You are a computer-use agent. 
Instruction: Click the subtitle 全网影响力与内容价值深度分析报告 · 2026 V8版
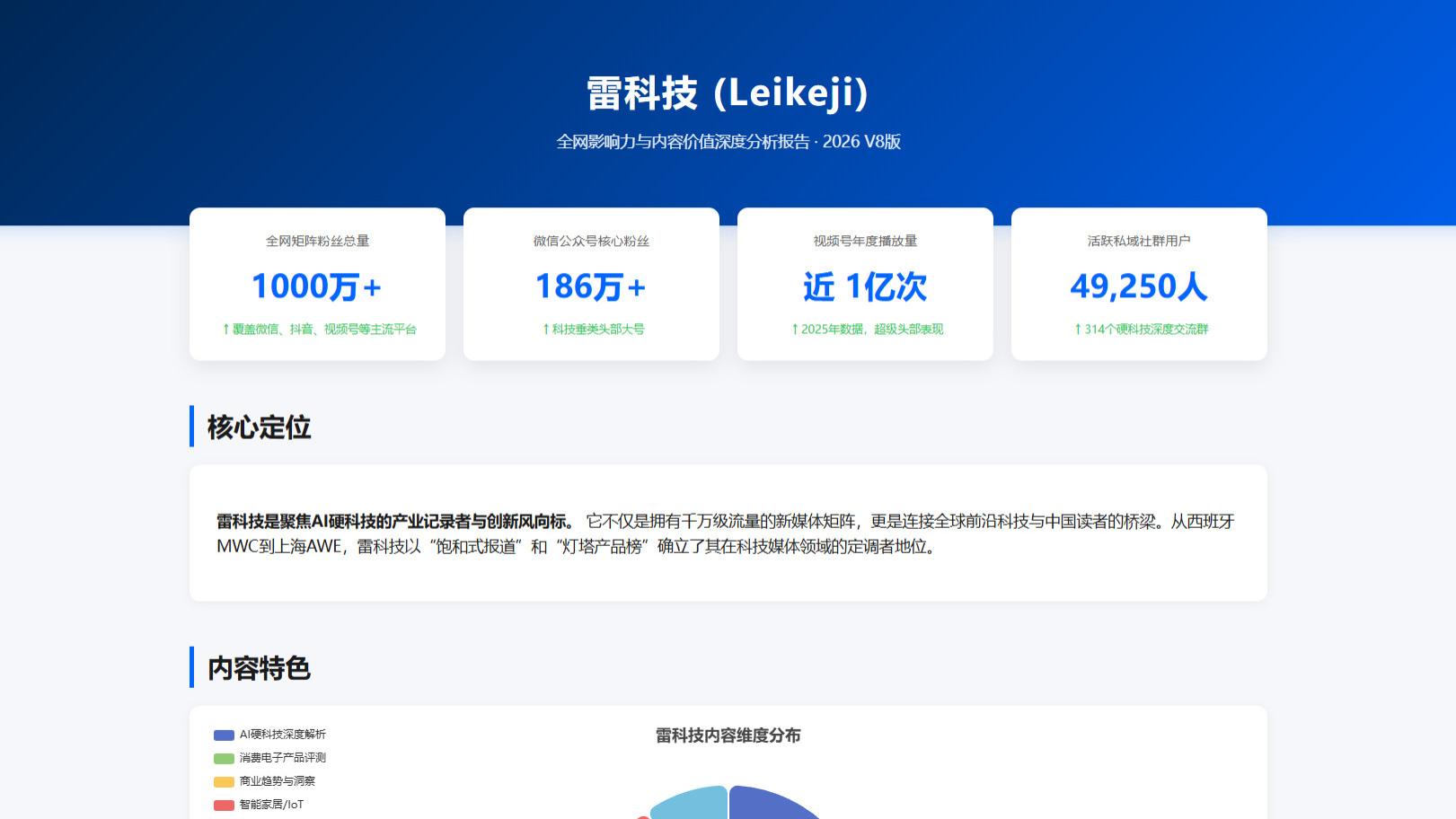[728, 142]
